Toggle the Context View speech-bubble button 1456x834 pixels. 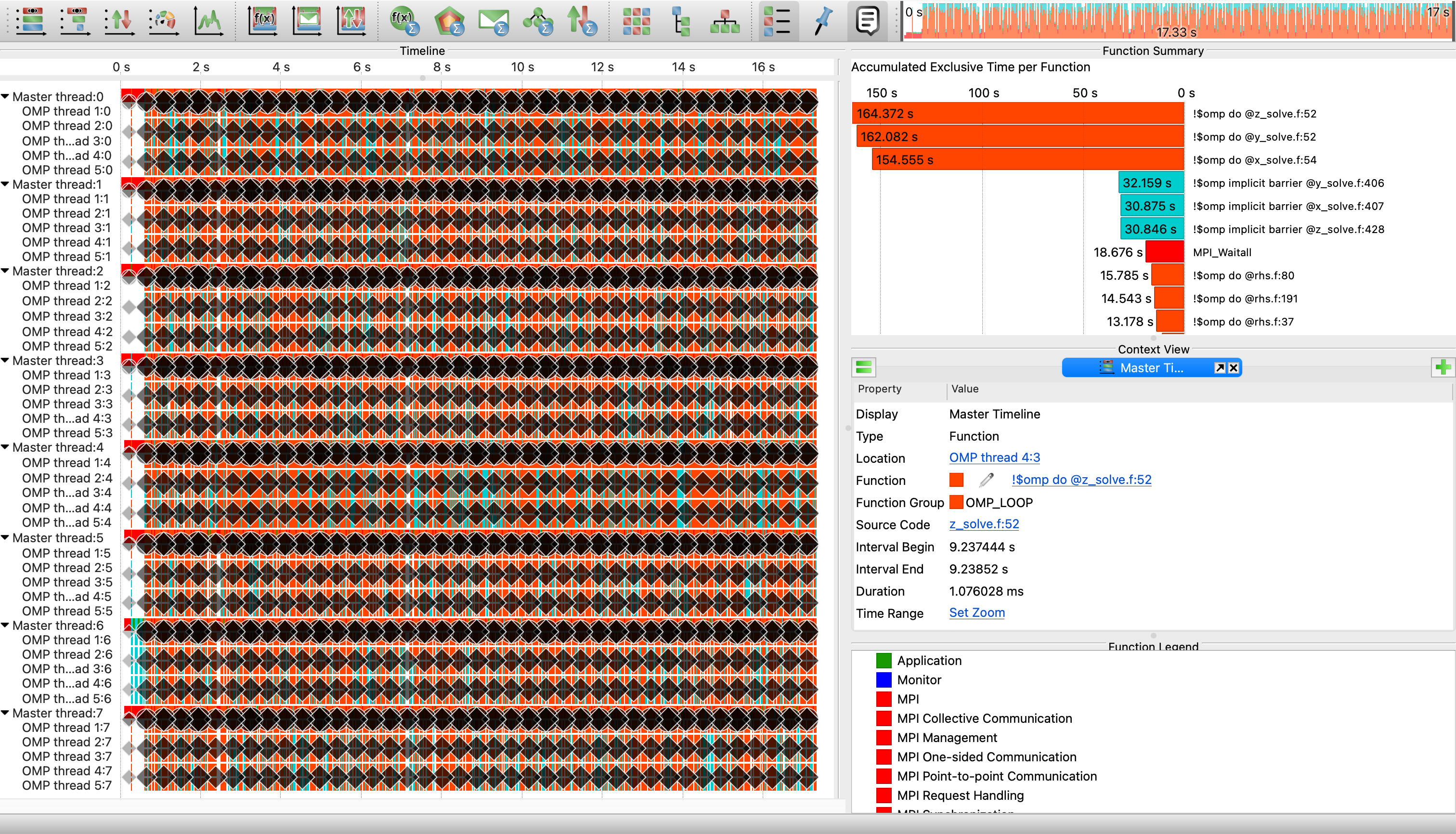pos(867,21)
